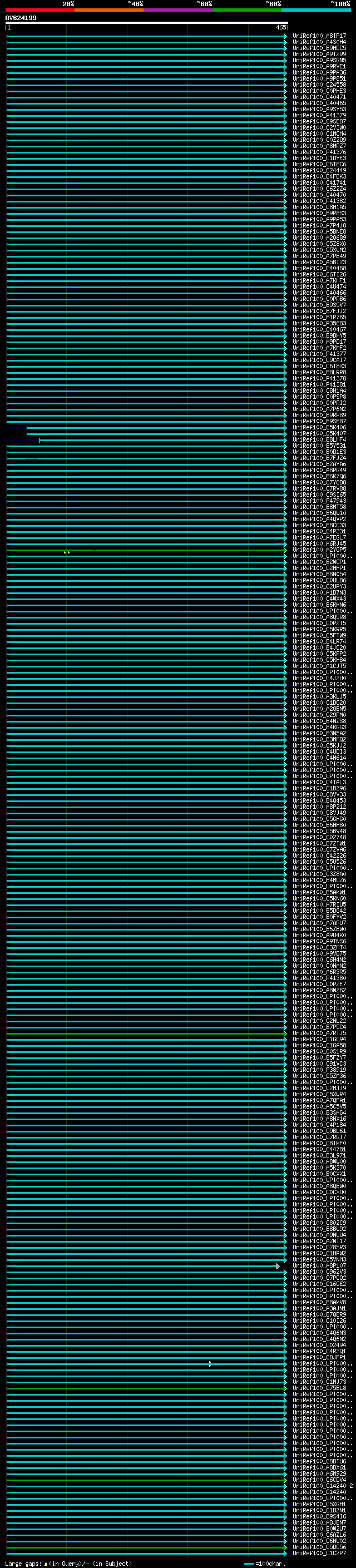Select the UniRef100_B4FBK3 label
The width and height of the screenshot is (356, 1568).
point(319,177)
